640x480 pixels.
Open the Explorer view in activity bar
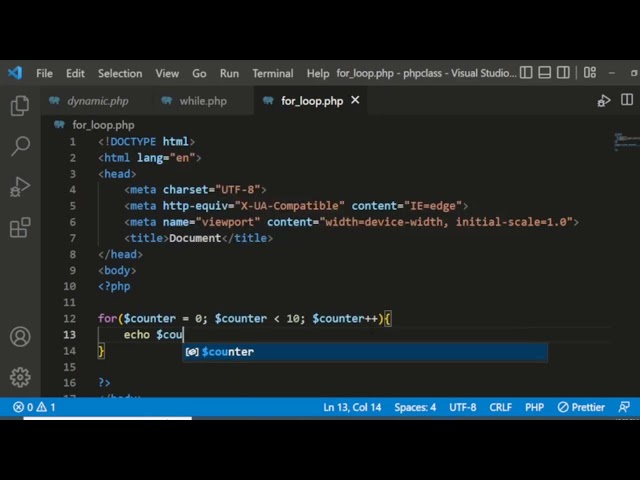pyautogui.click(x=20, y=106)
